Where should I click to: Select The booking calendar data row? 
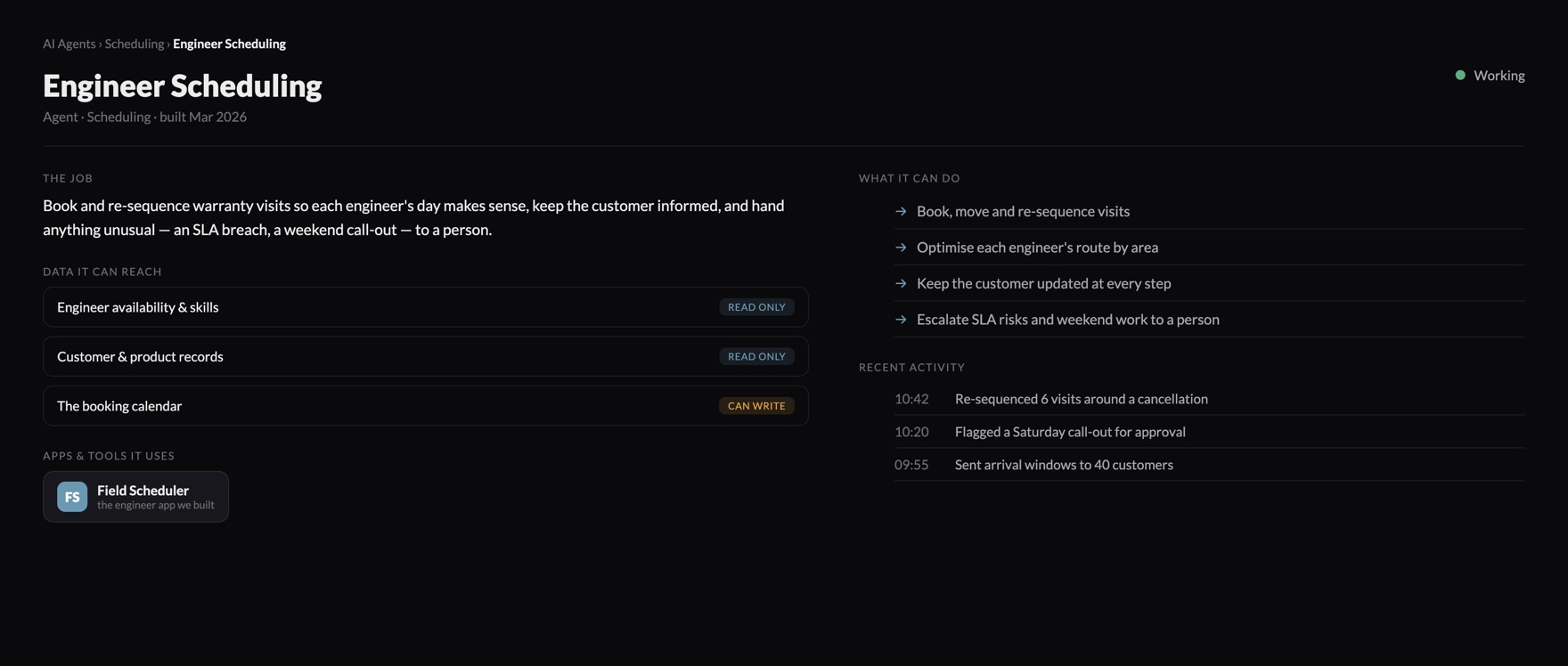(426, 406)
